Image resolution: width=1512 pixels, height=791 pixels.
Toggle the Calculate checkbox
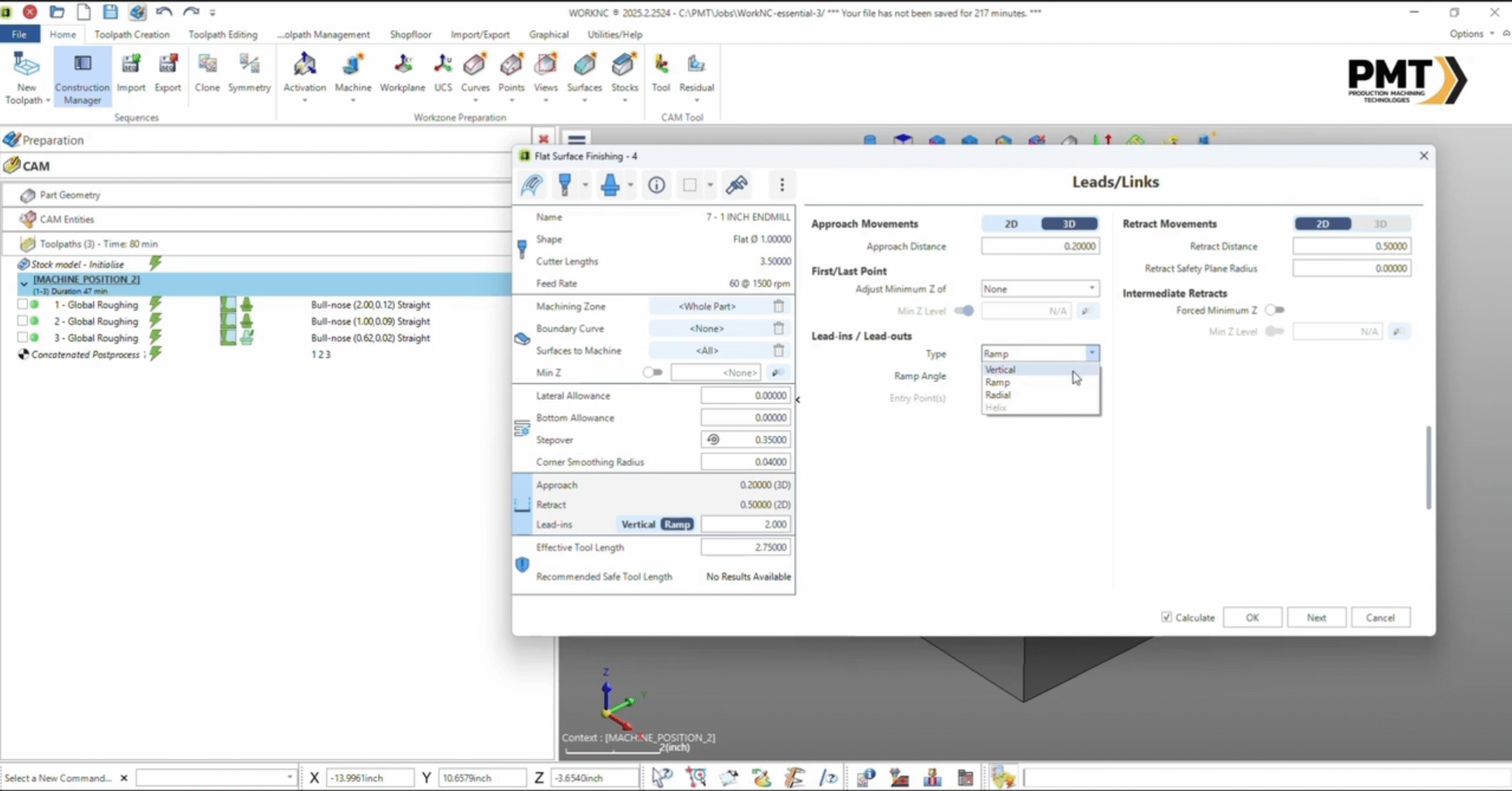coord(1166,617)
